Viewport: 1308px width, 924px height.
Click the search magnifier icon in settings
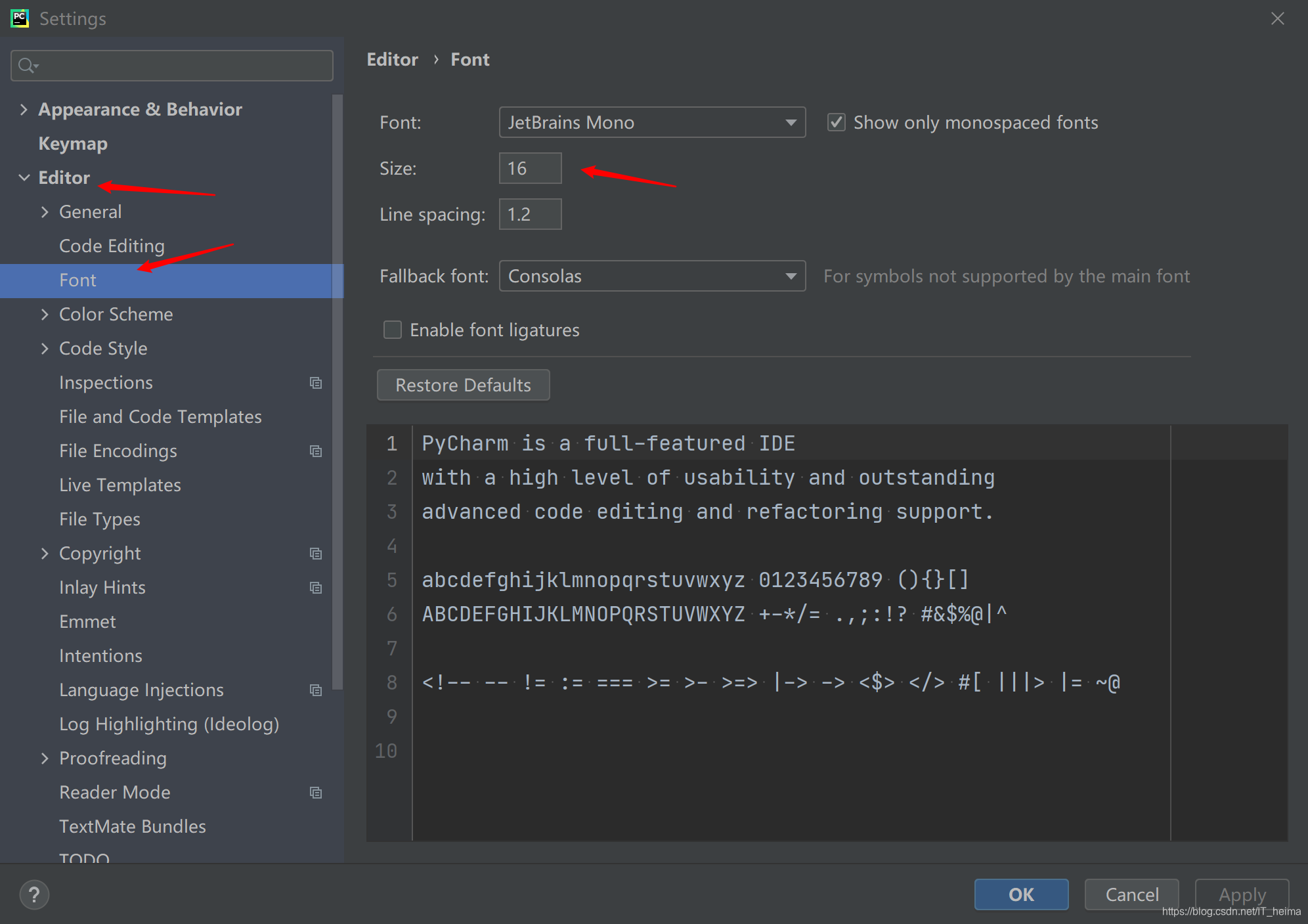26,66
